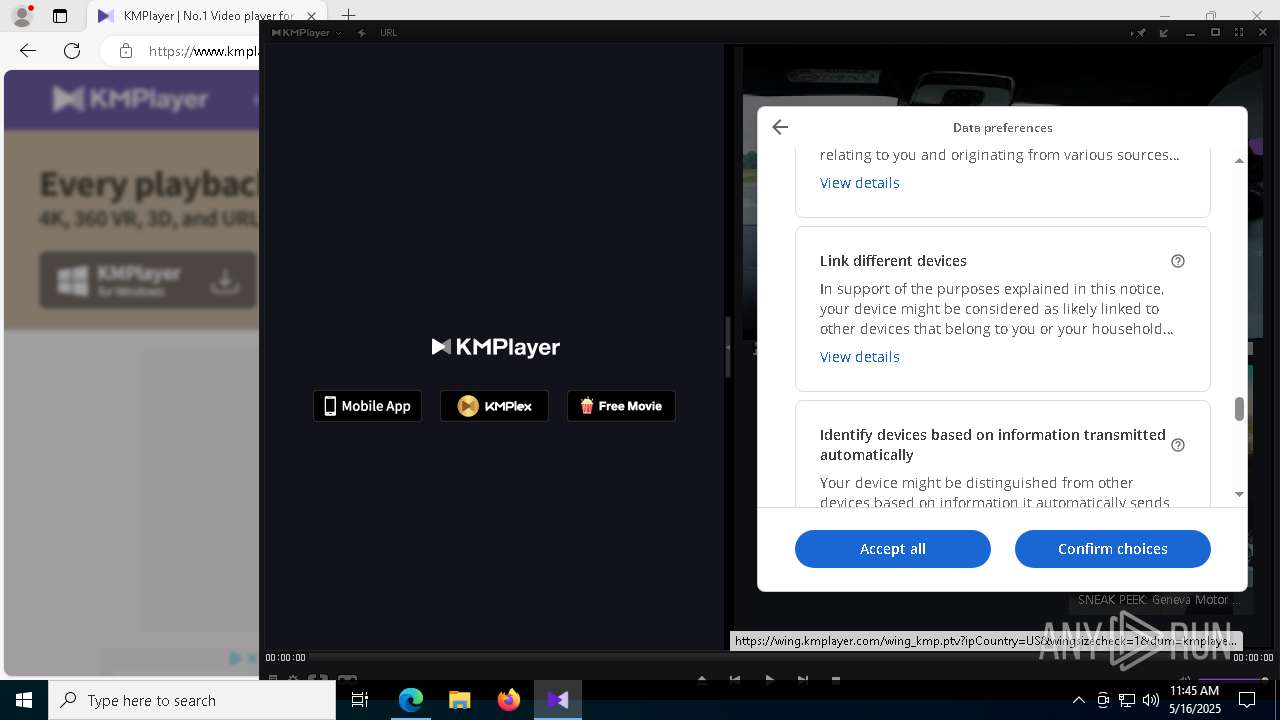Play video in KMPlayer
Image resolution: width=1280 pixels, height=720 pixels.
(x=769, y=680)
